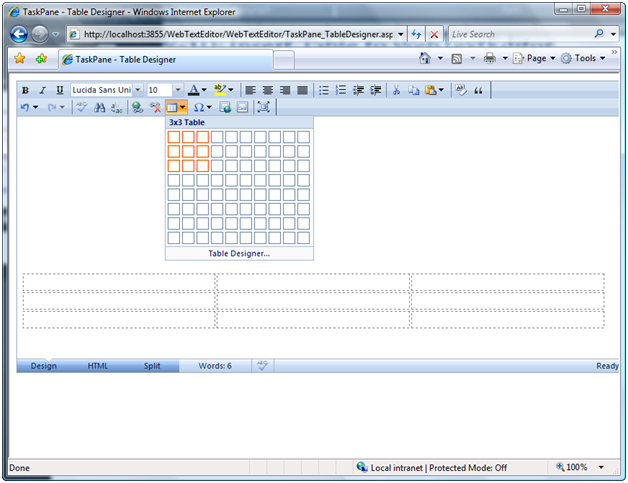Click the Insert Table toolbar icon
The image size is (628, 483).
click(x=172, y=107)
